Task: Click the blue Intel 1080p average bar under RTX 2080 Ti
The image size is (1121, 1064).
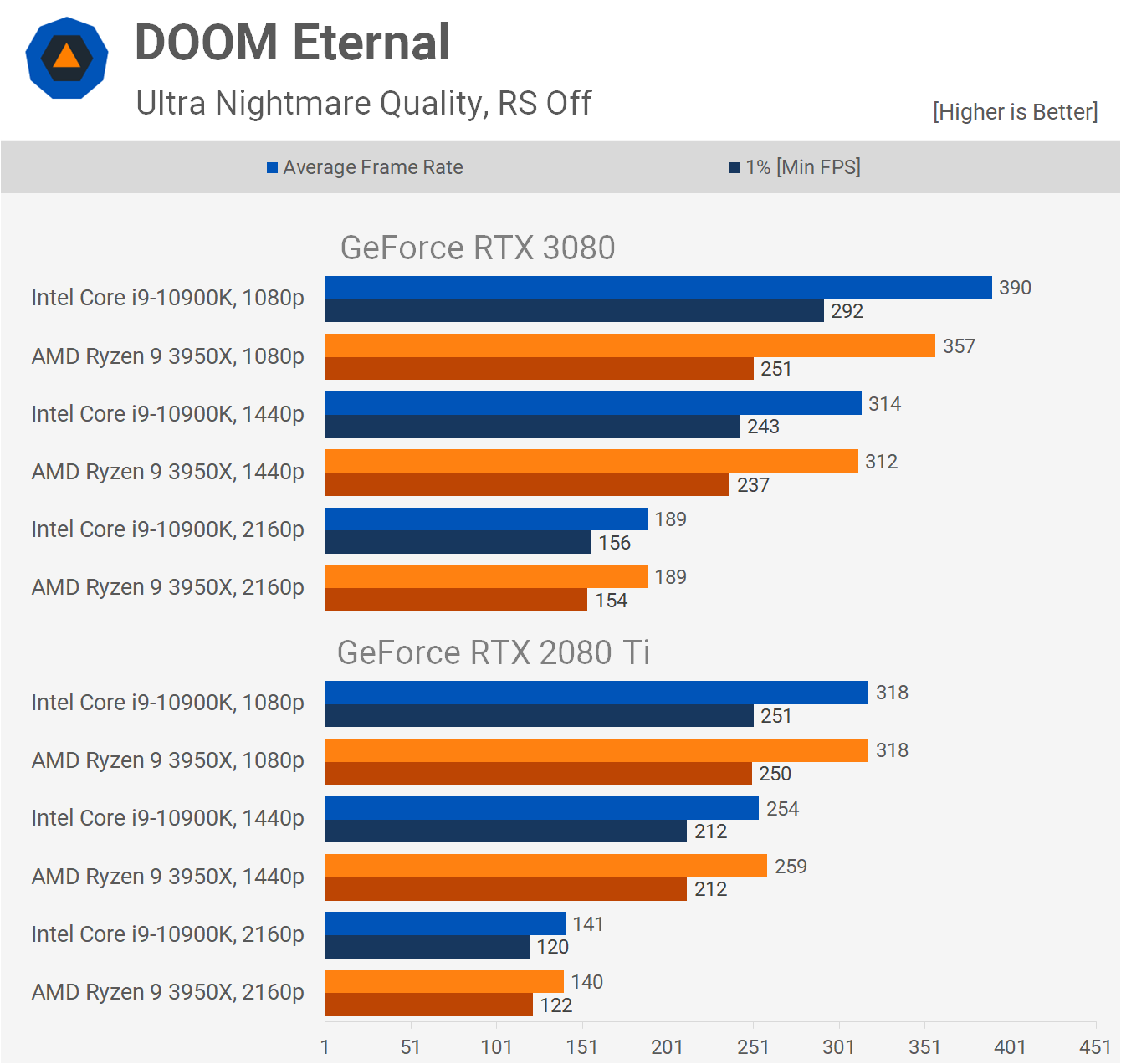Action: click(x=596, y=693)
